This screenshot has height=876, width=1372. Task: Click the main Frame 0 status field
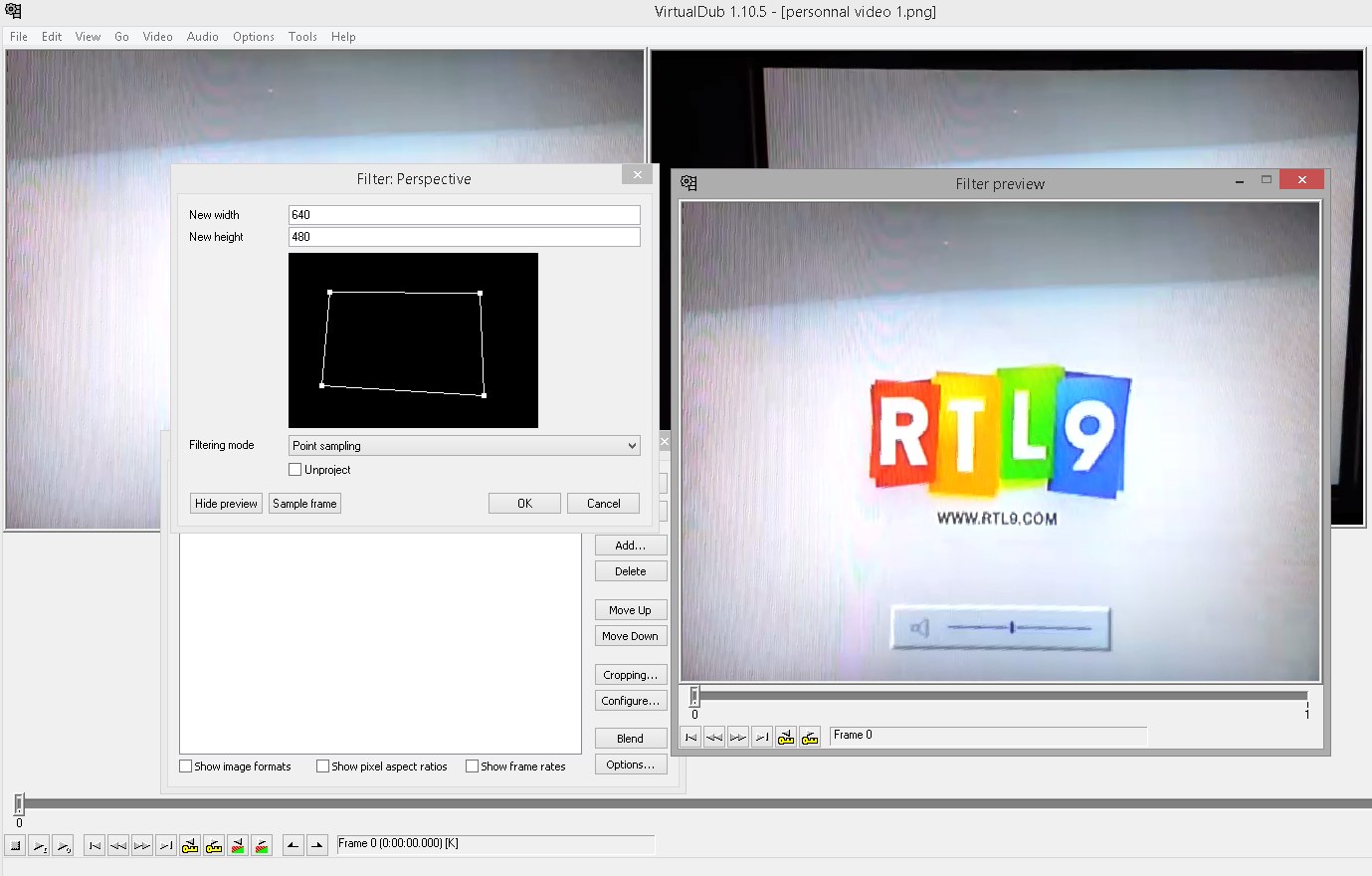point(495,844)
